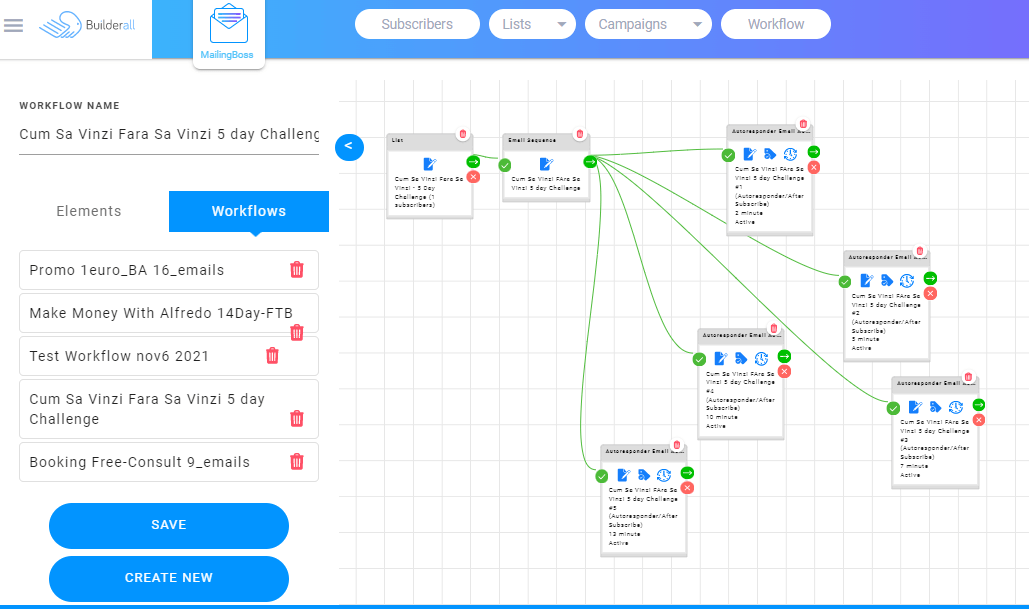Switch to the Elements tab
Viewport: 1029px width, 609px height.
(89, 211)
